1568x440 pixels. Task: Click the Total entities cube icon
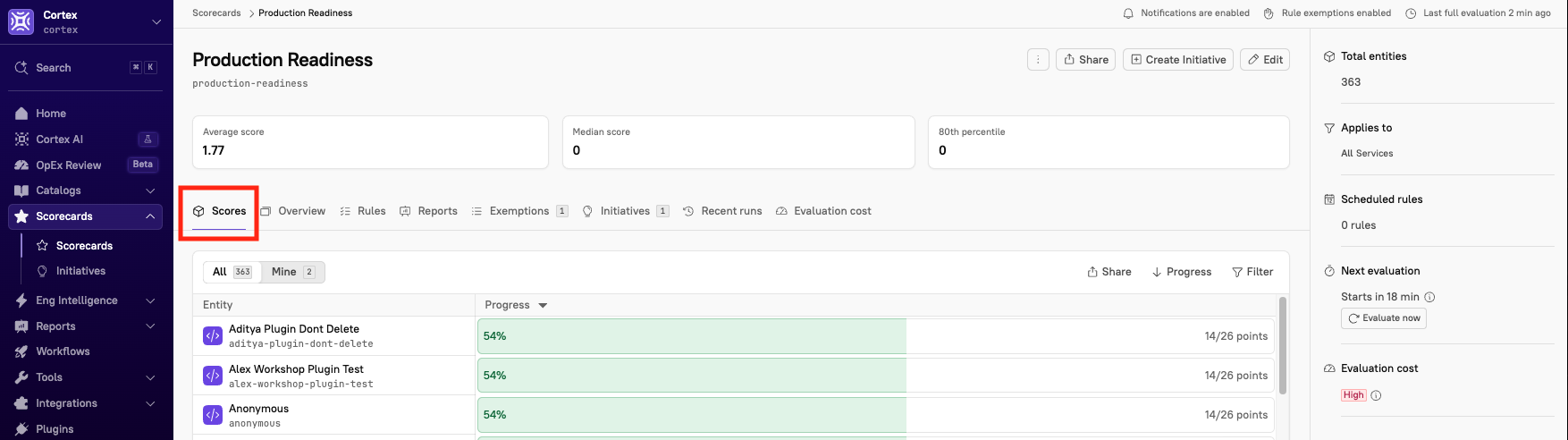click(1329, 56)
